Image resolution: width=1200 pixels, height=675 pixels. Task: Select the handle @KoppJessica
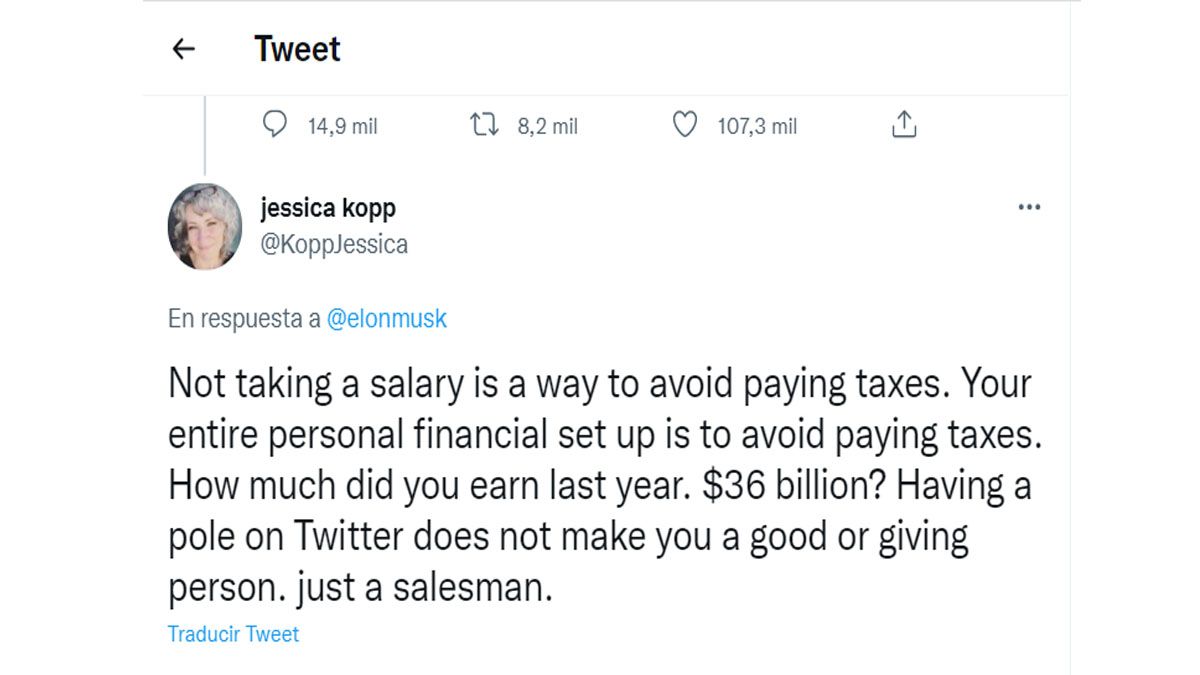[x=333, y=243]
